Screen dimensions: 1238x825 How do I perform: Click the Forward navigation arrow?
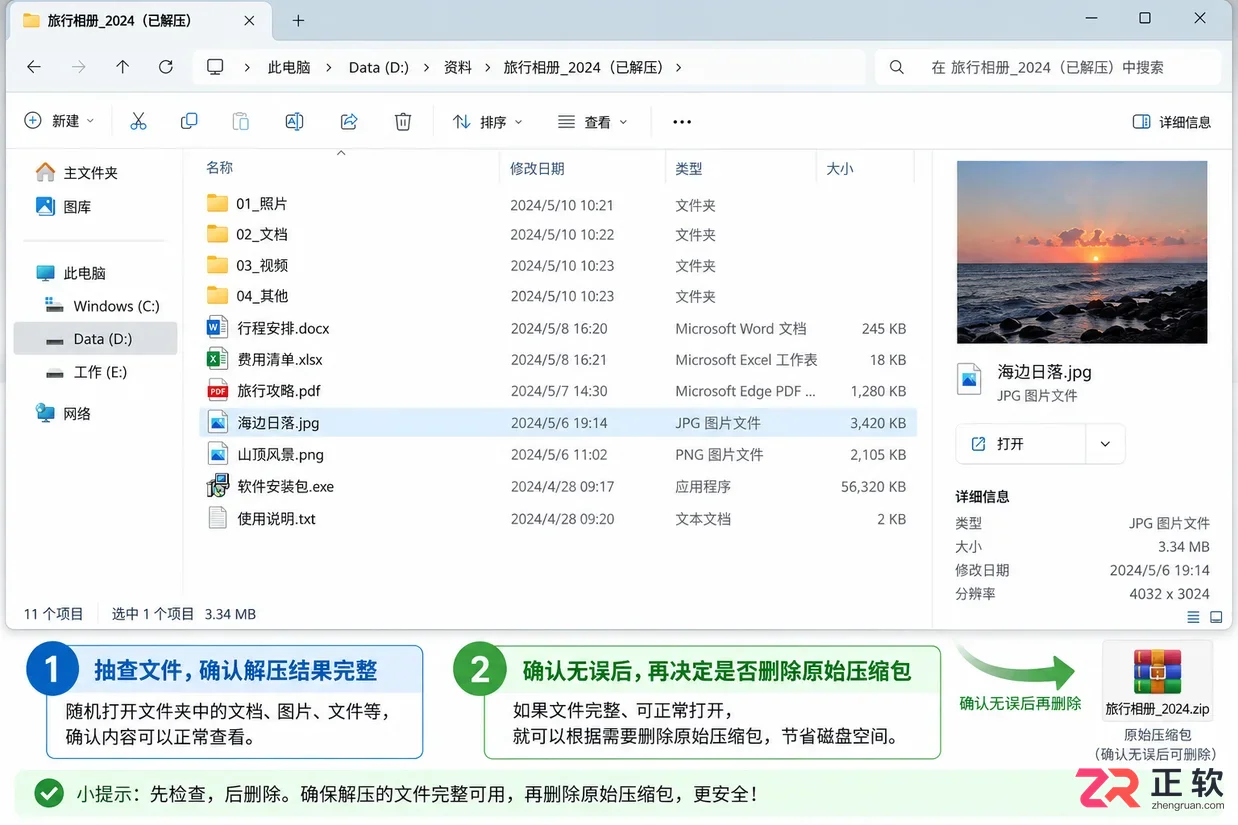coord(79,67)
